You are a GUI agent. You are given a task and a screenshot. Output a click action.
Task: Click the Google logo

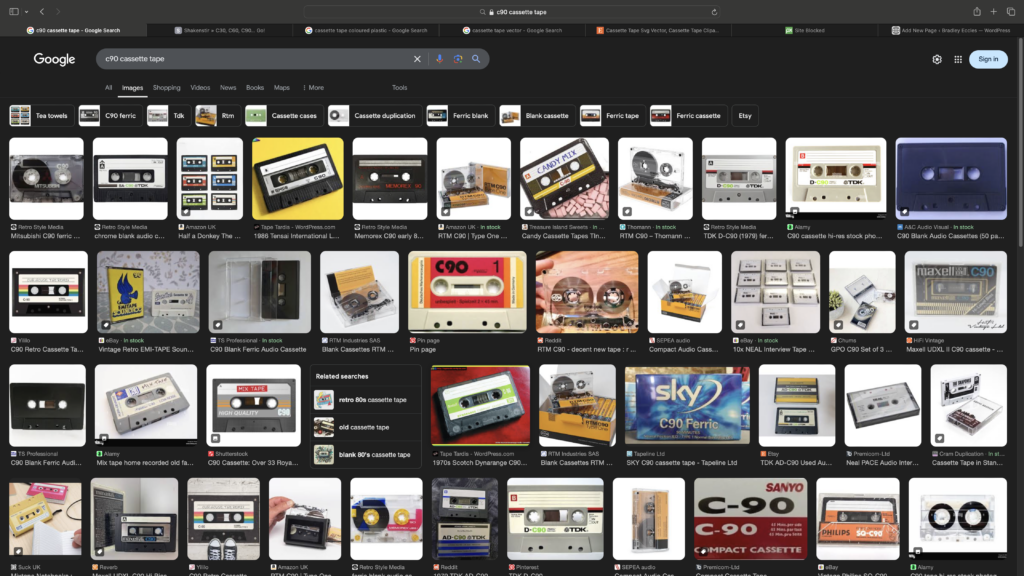point(54,59)
